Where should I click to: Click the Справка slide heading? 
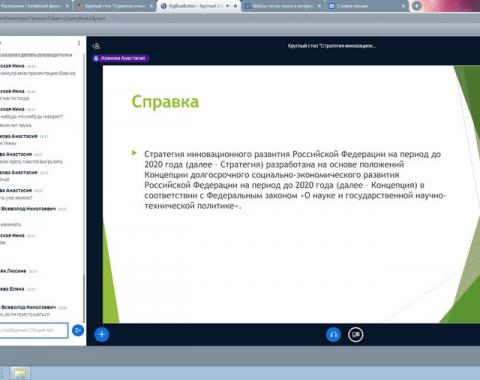tap(165, 102)
